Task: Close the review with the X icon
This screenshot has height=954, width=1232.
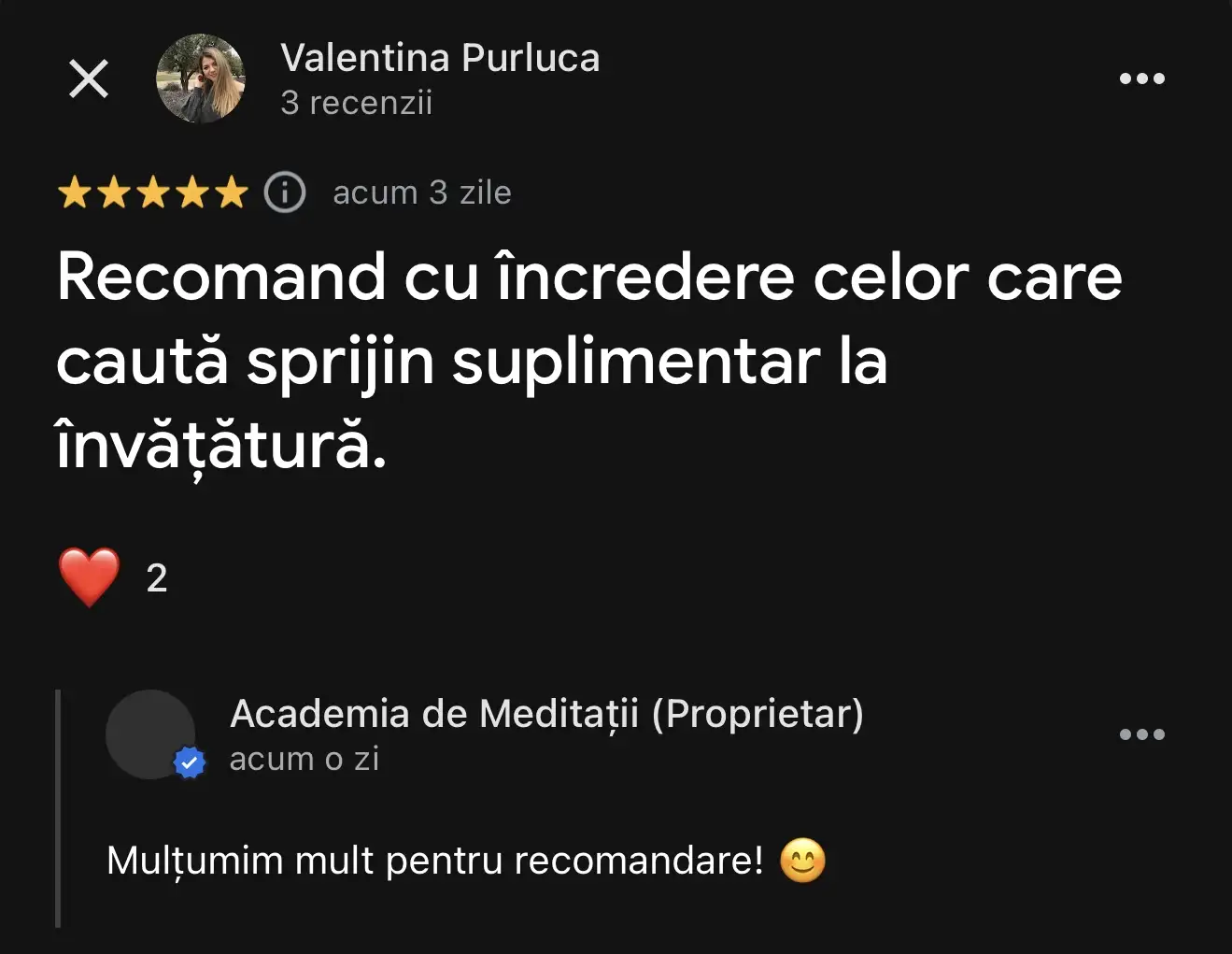Action: 89,78
